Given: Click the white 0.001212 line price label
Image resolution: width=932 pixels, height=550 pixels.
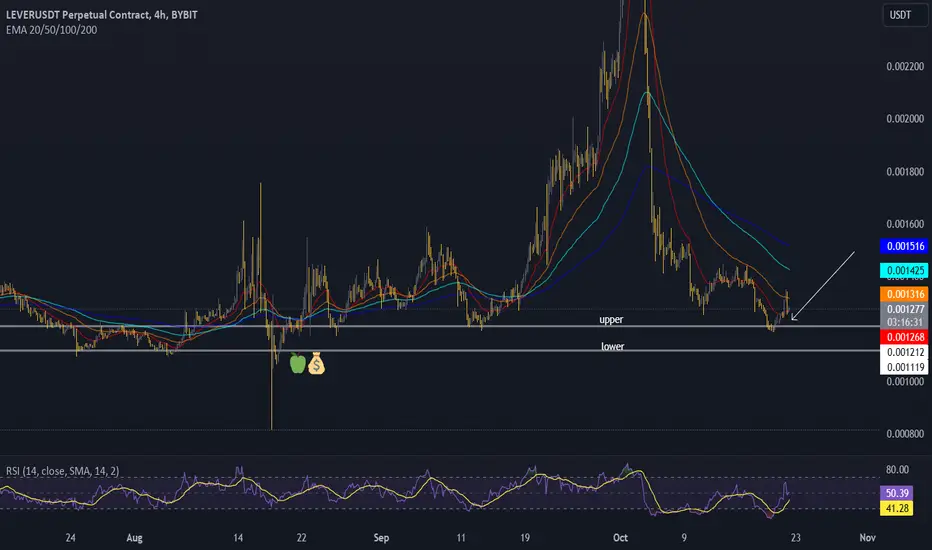Looking at the screenshot, I should tap(905, 352).
